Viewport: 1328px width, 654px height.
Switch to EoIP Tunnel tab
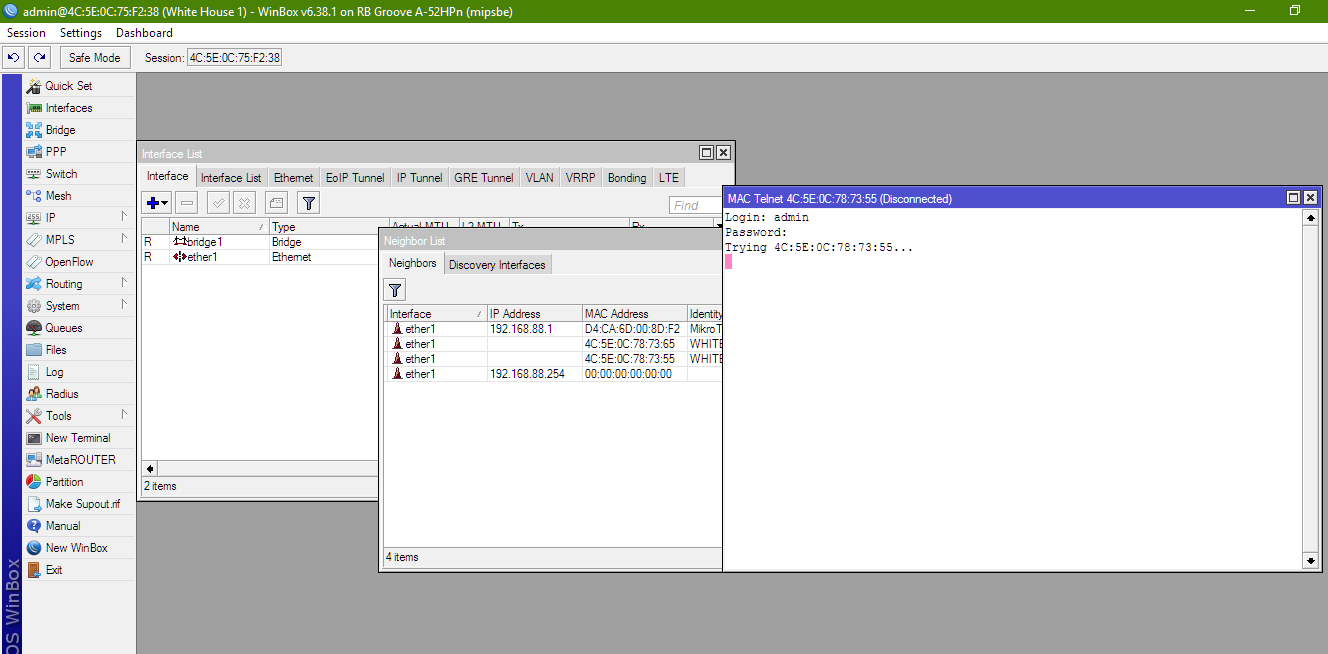pos(355,178)
